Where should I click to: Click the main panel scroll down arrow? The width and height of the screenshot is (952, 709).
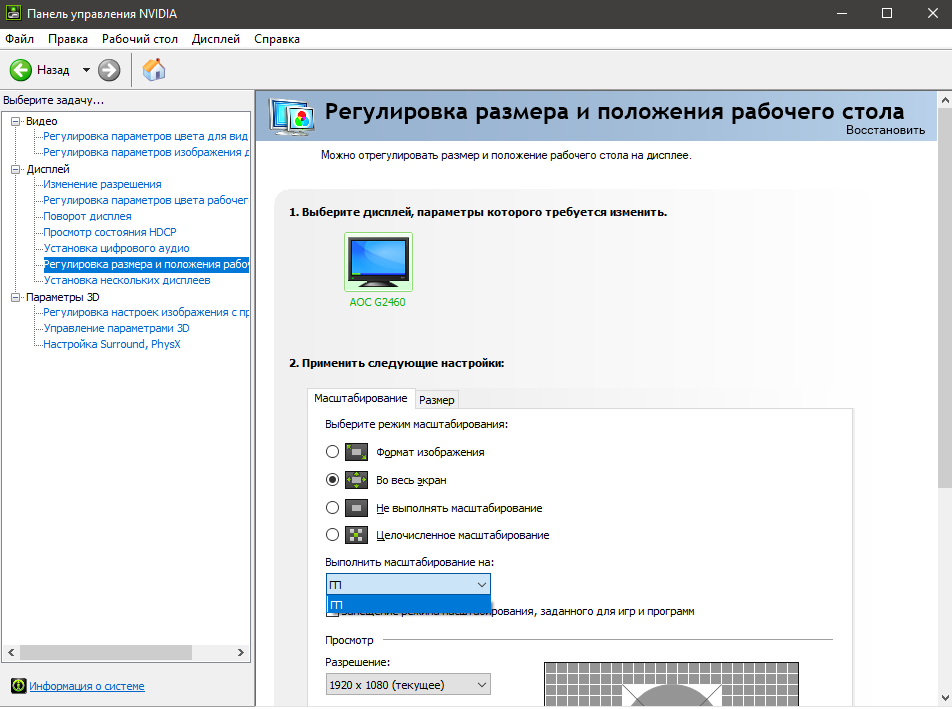tap(945, 698)
